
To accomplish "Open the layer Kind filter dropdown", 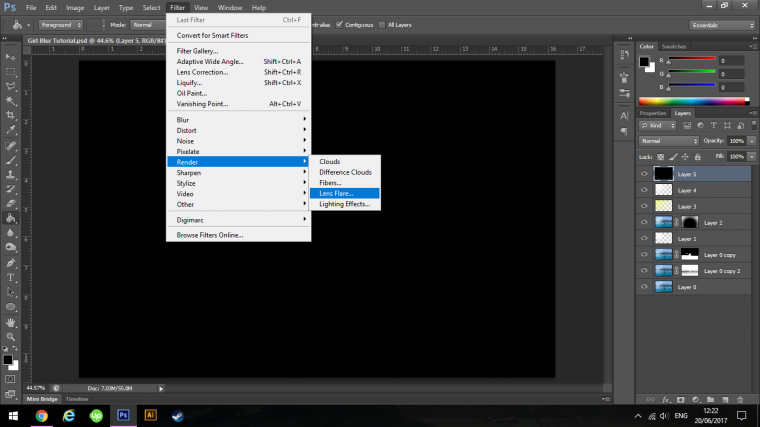I will coord(658,126).
